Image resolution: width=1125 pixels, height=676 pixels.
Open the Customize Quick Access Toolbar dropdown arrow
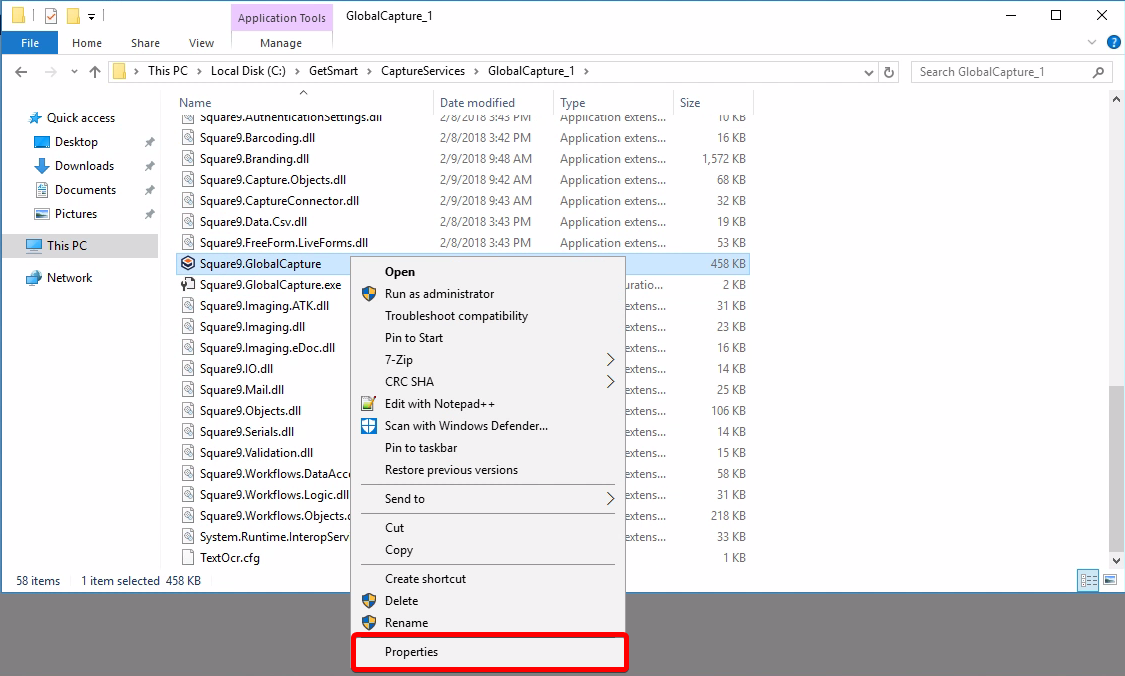[91, 15]
